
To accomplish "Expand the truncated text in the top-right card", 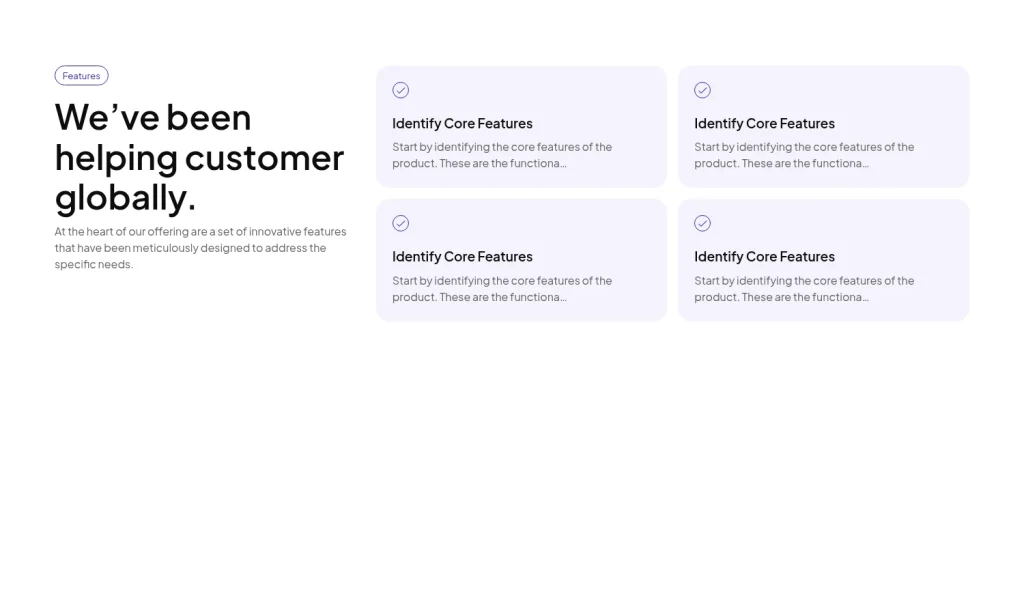I will [x=804, y=155].
